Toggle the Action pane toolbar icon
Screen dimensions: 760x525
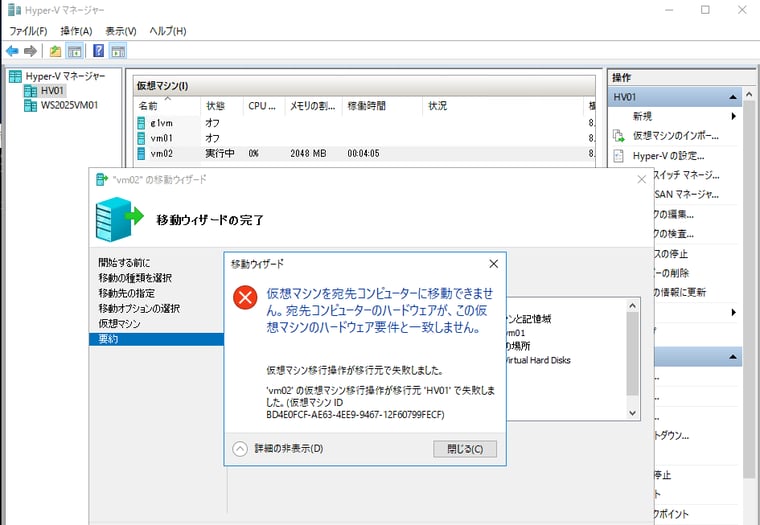118,51
